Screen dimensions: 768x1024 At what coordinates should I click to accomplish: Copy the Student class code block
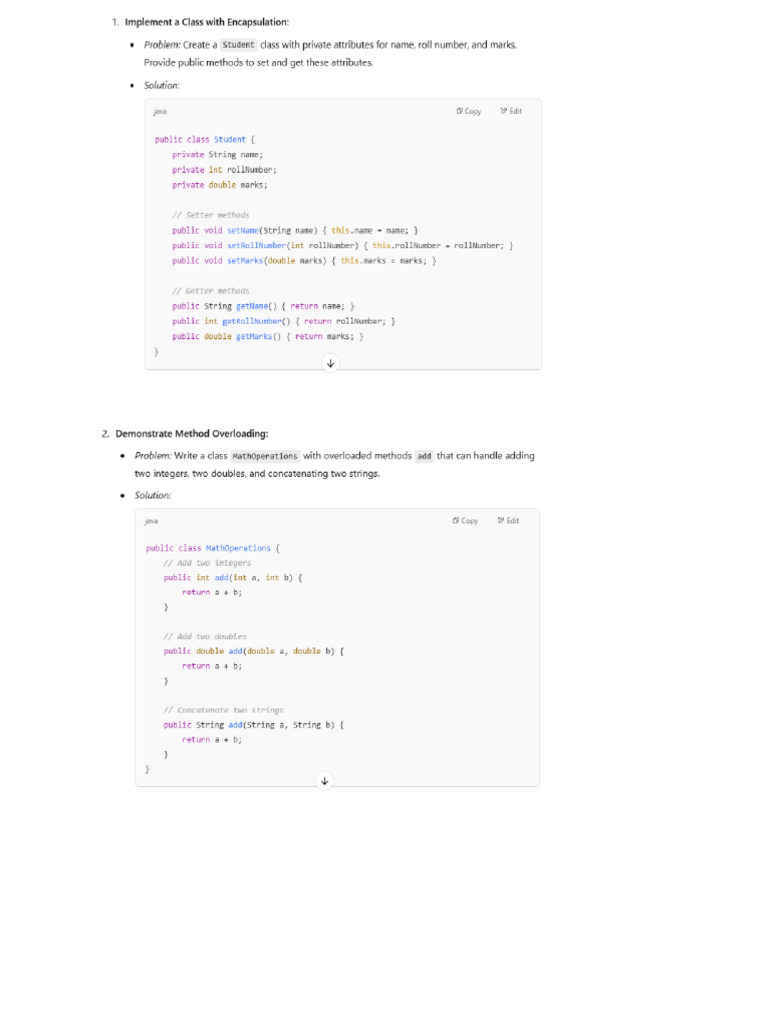pyautogui.click(x=469, y=111)
